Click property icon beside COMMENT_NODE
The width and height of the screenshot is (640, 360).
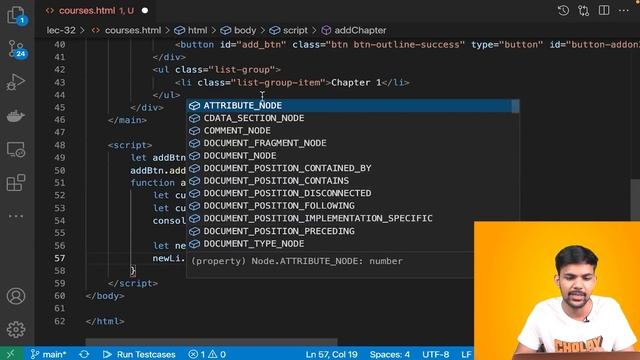tap(195, 131)
